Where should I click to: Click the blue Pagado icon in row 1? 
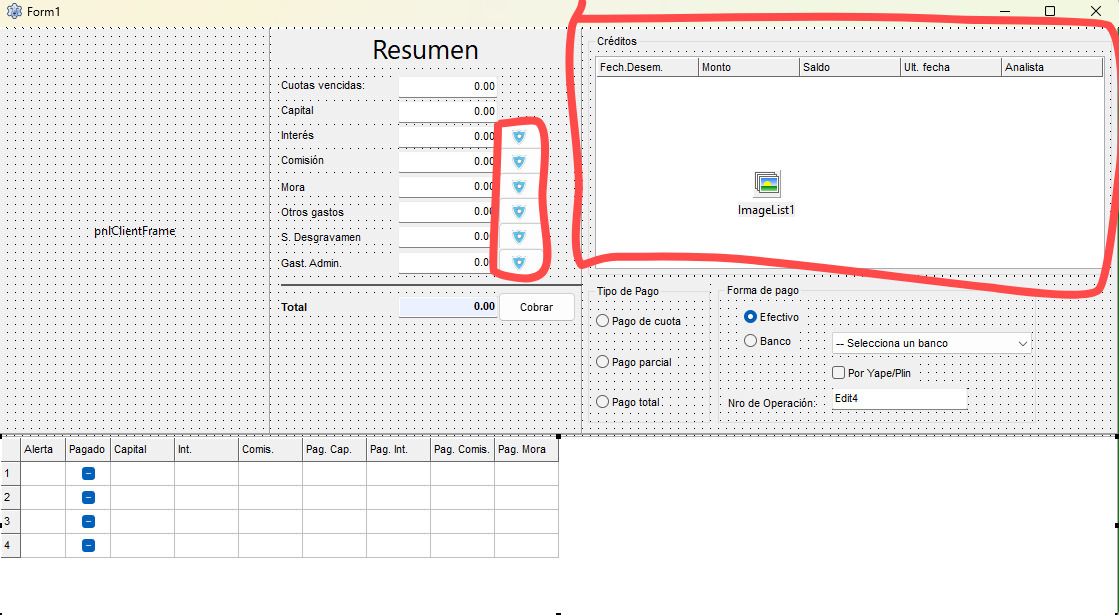88,474
